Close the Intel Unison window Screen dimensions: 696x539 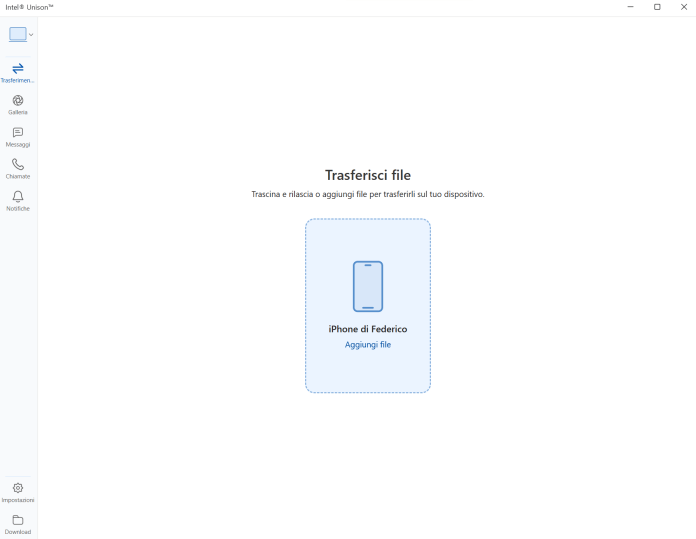pyautogui.click(x=684, y=7)
